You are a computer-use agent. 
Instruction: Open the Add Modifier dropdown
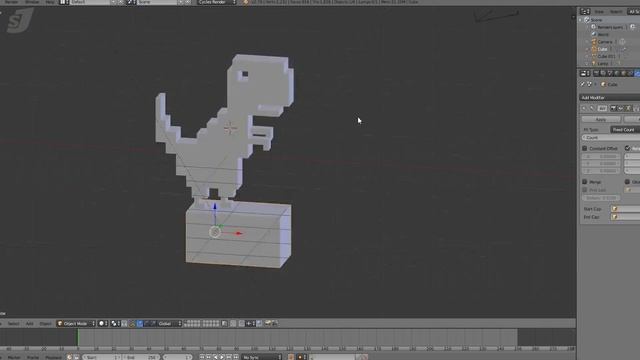pos(610,98)
